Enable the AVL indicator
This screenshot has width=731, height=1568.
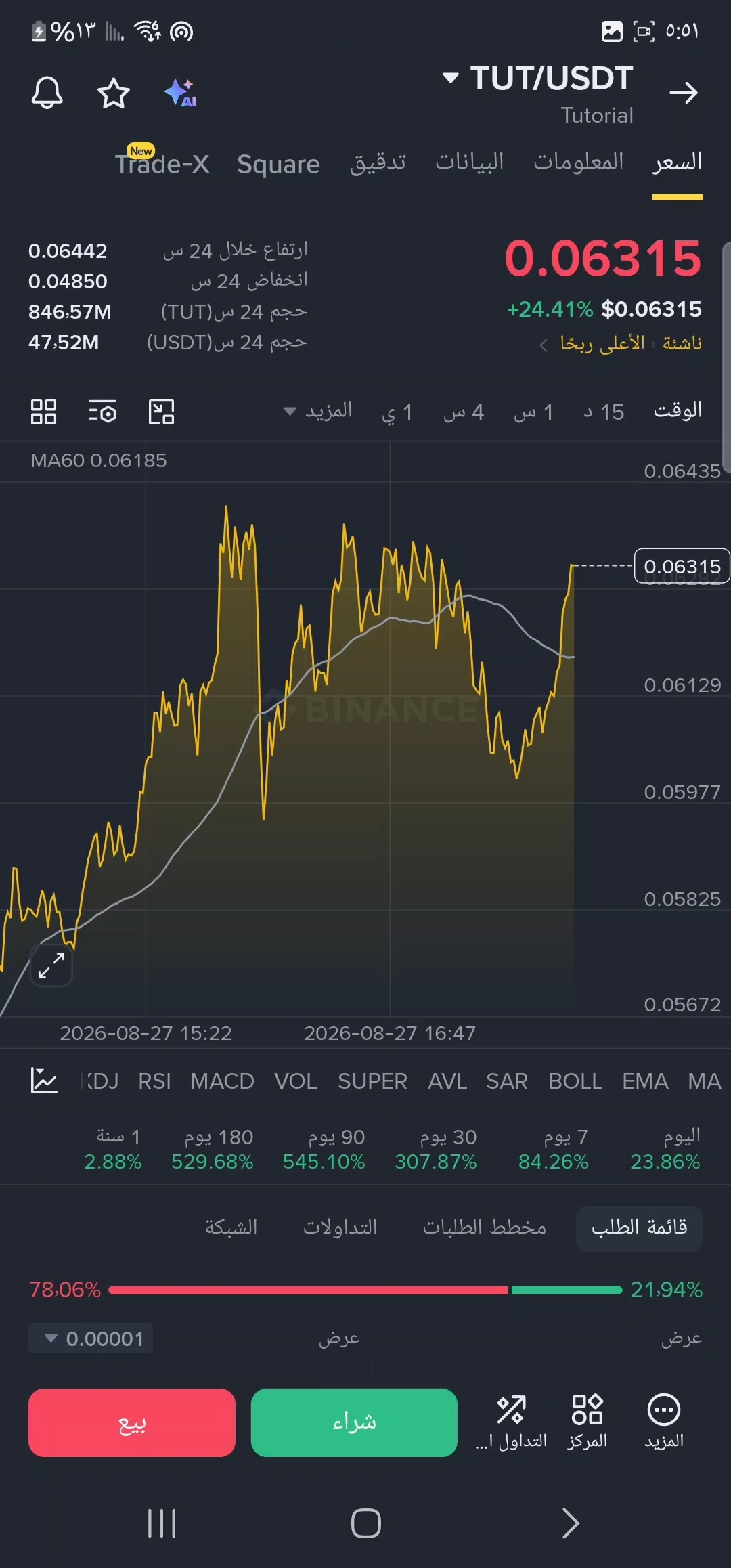click(x=447, y=1081)
